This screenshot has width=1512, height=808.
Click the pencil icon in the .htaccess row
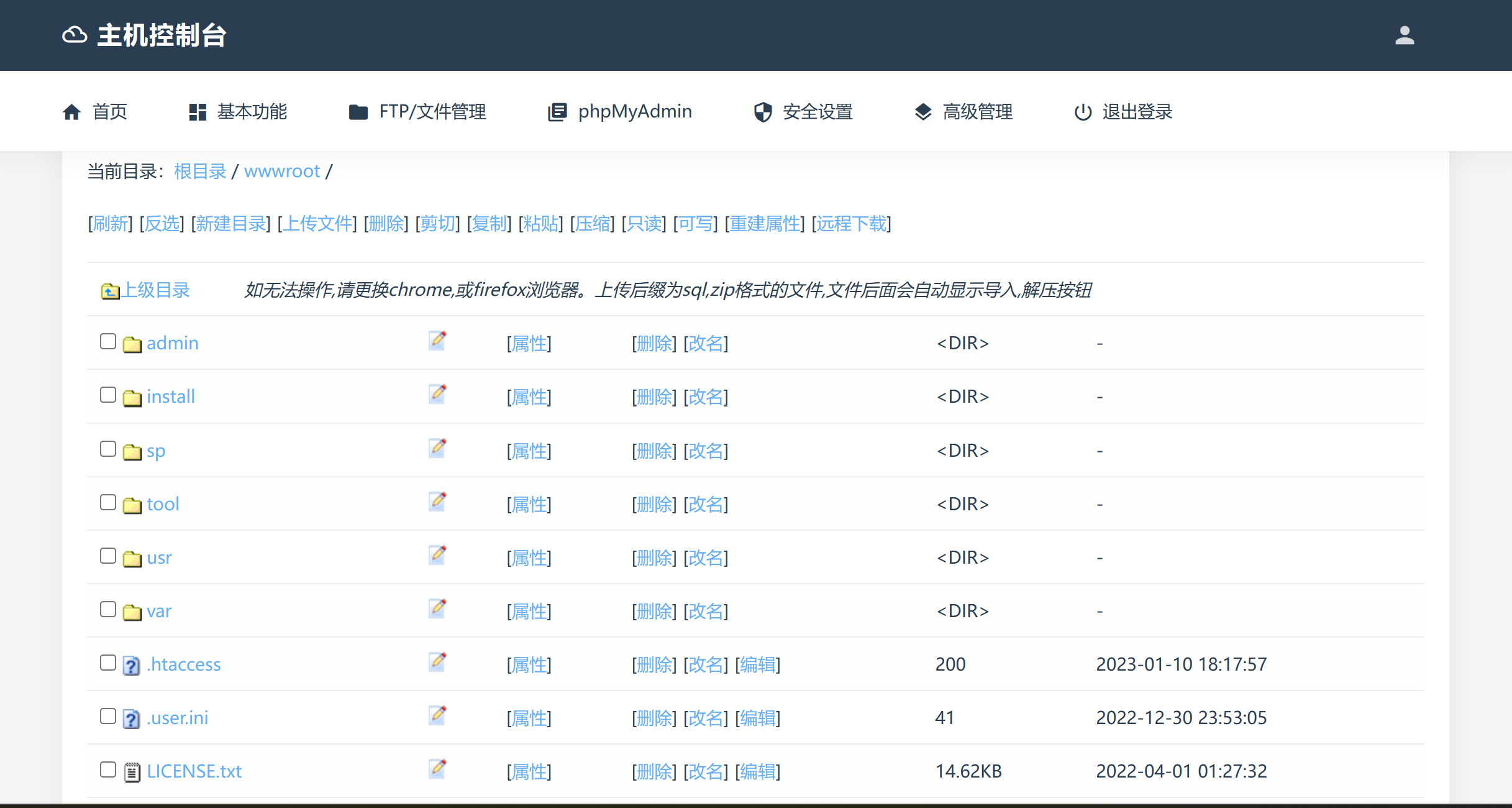pyautogui.click(x=437, y=661)
